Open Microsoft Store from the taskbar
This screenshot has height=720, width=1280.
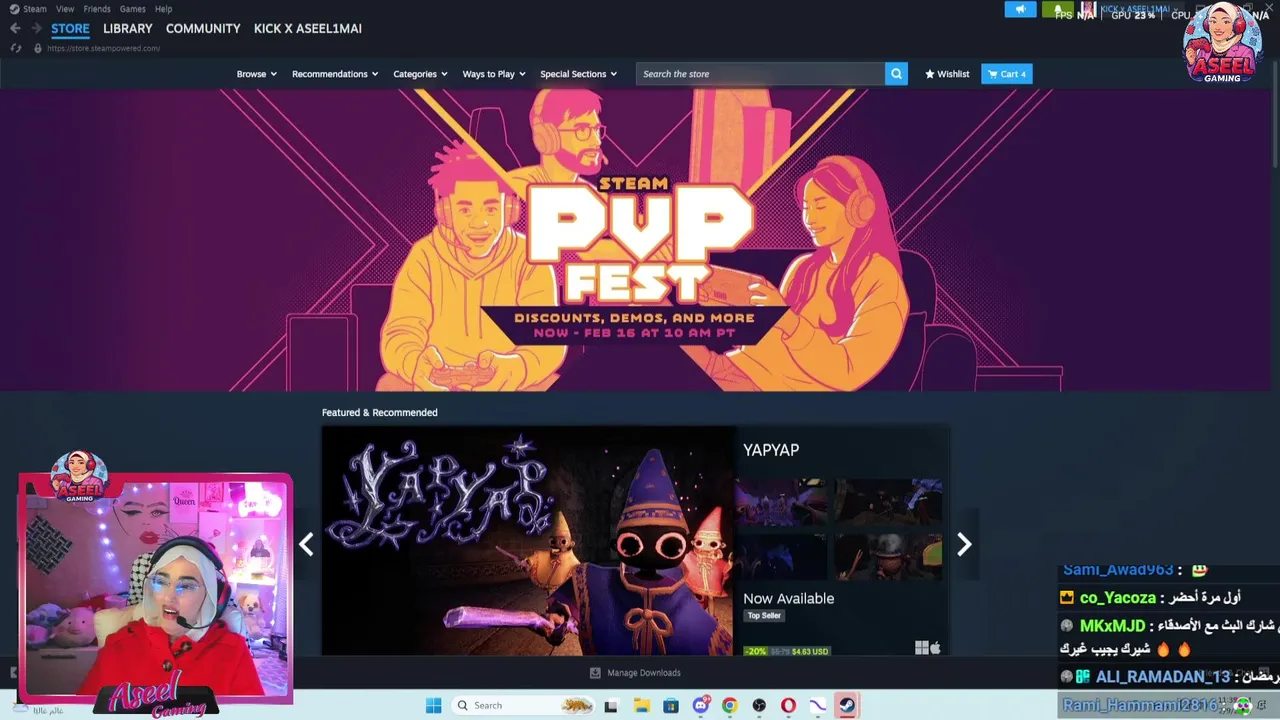(671, 705)
